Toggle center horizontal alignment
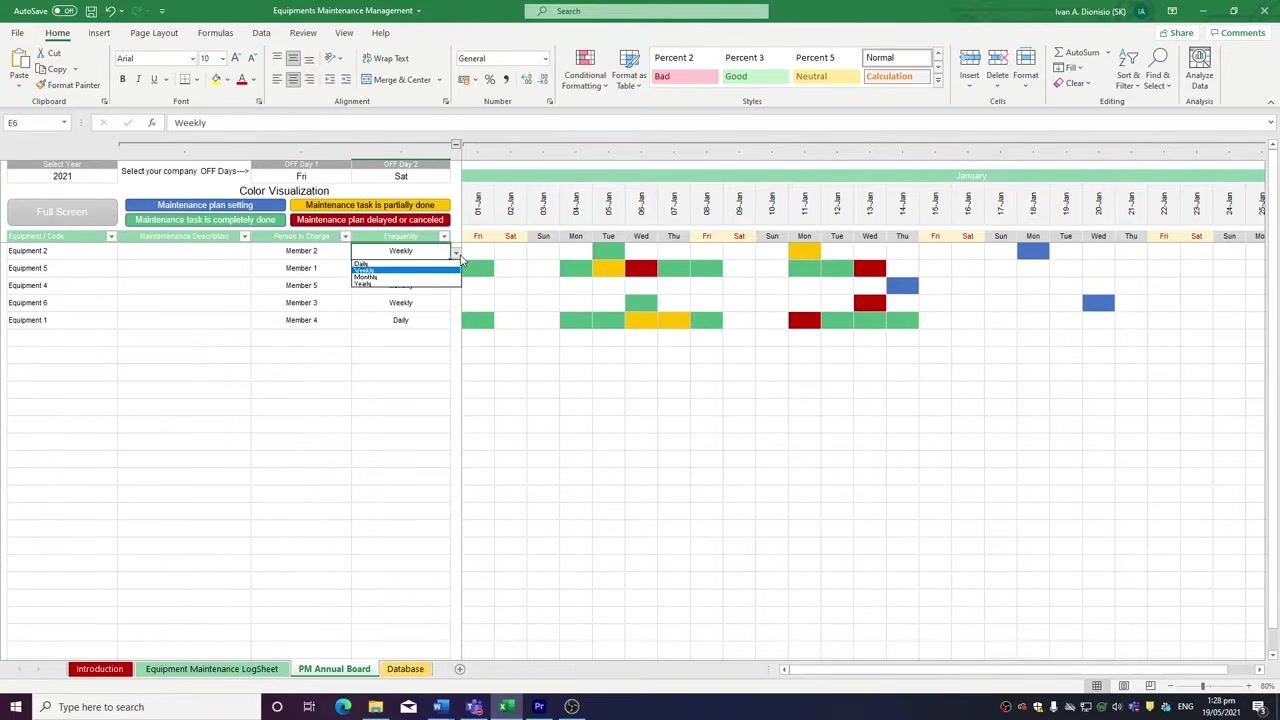This screenshot has width=1280, height=720. (293, 80)
